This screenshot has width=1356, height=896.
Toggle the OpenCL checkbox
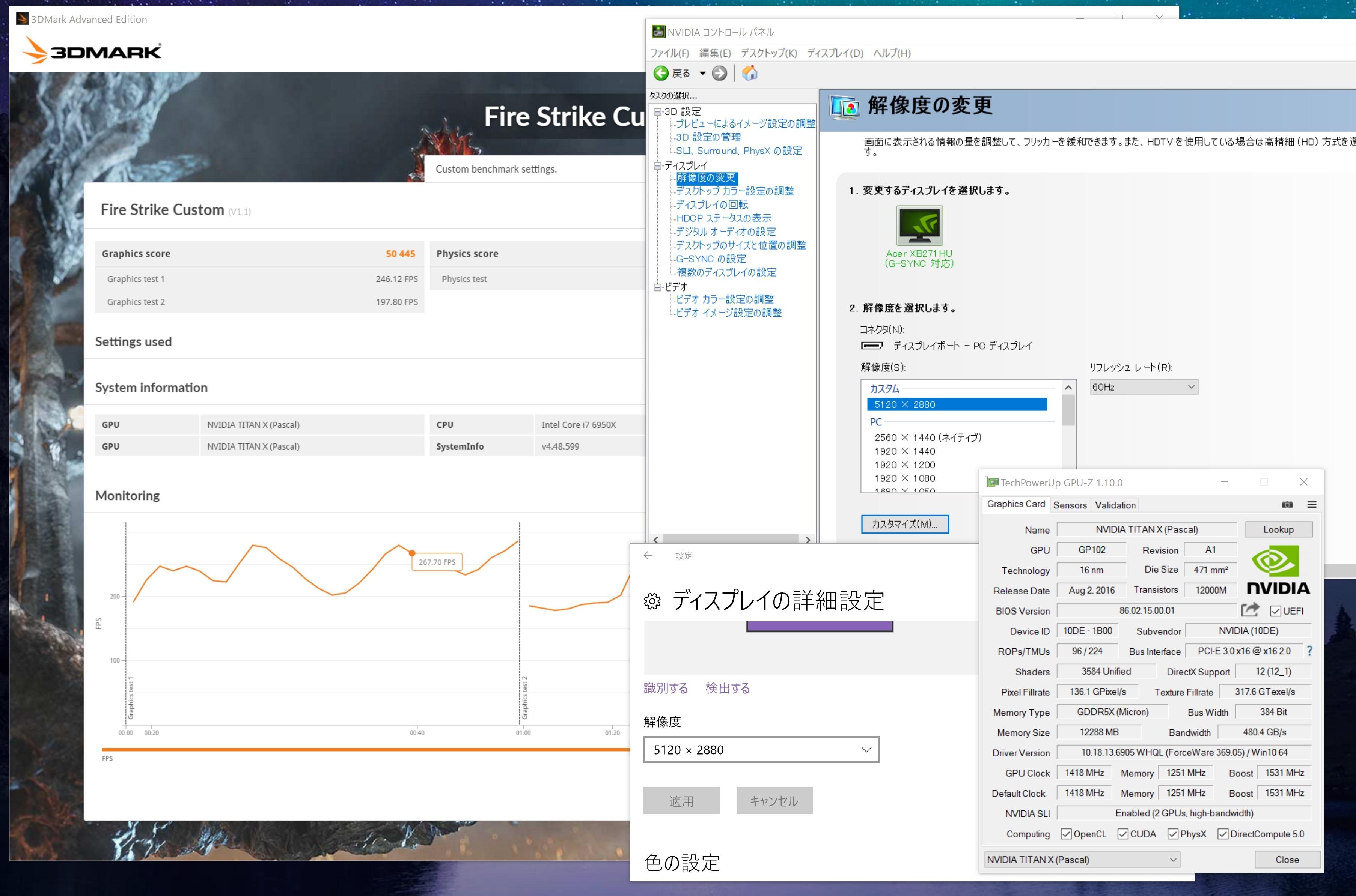[1065, 834]
